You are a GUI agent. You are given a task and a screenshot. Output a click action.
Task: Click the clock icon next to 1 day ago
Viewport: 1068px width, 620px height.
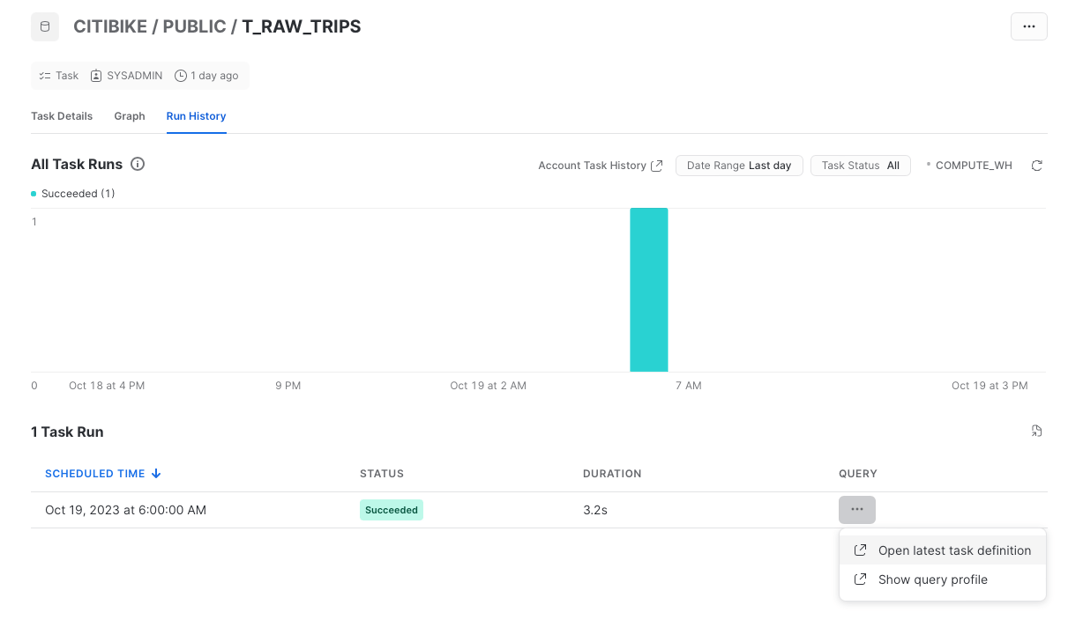point(180,76)
